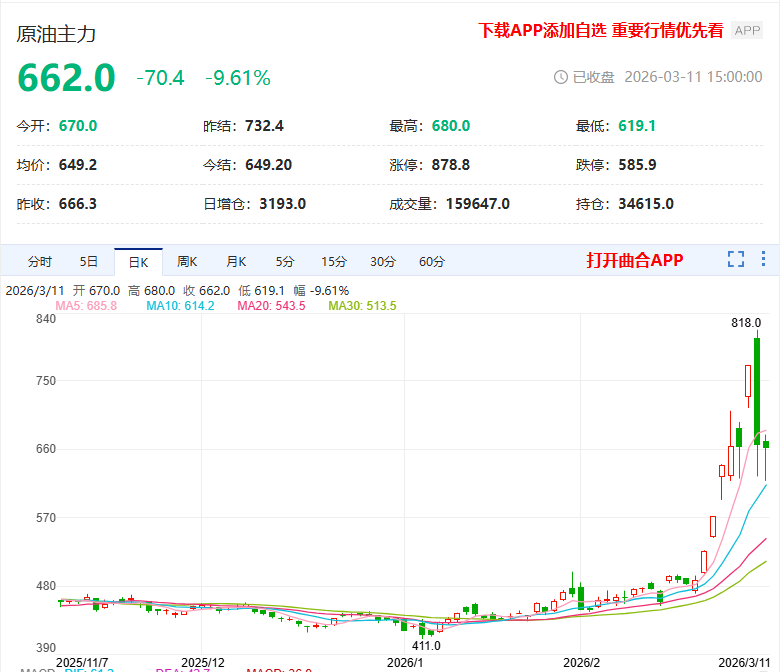Click the 打开曲合APP link
The width and height of the screenshot is (782, 672).
click(635, 261)
